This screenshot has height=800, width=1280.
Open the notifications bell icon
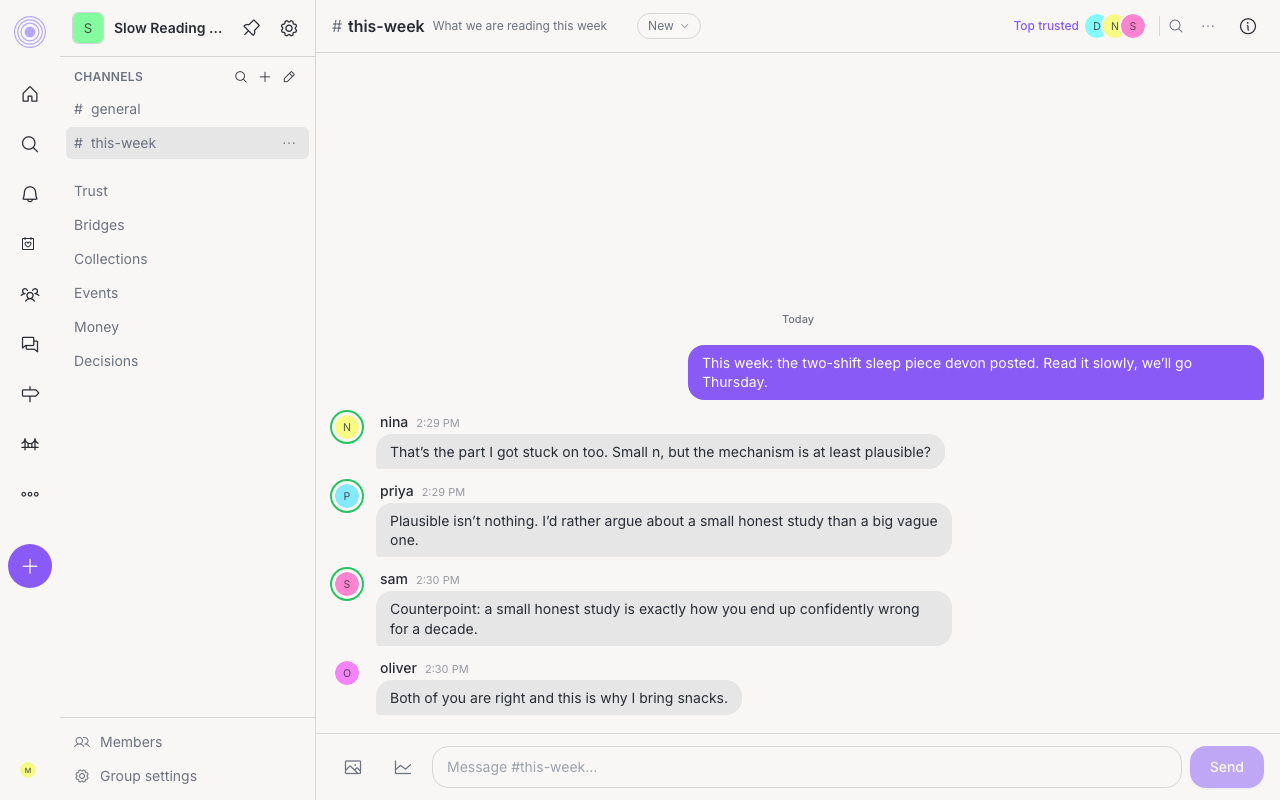coord(30,194)
